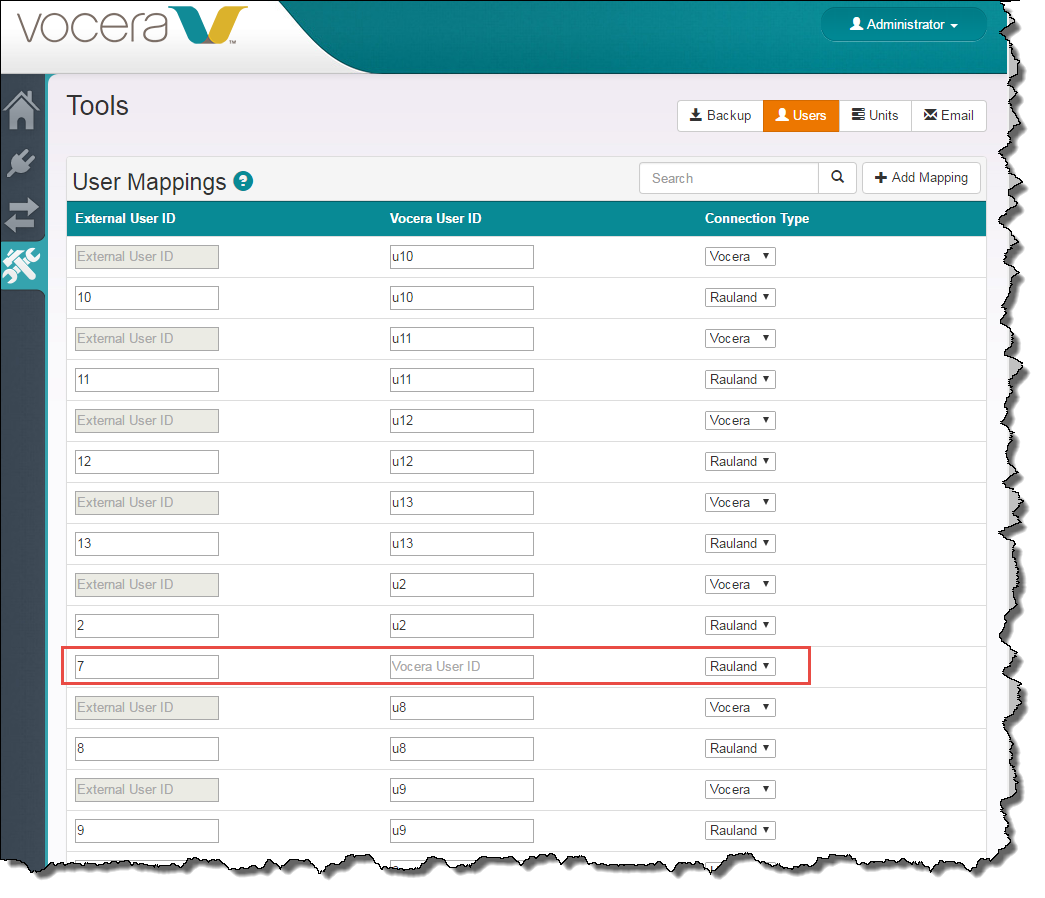The width and height of the screenshot is (1045, 898).
Task: Open Rauland dropdown for external ID 13
Action: (x=740, y=543)
